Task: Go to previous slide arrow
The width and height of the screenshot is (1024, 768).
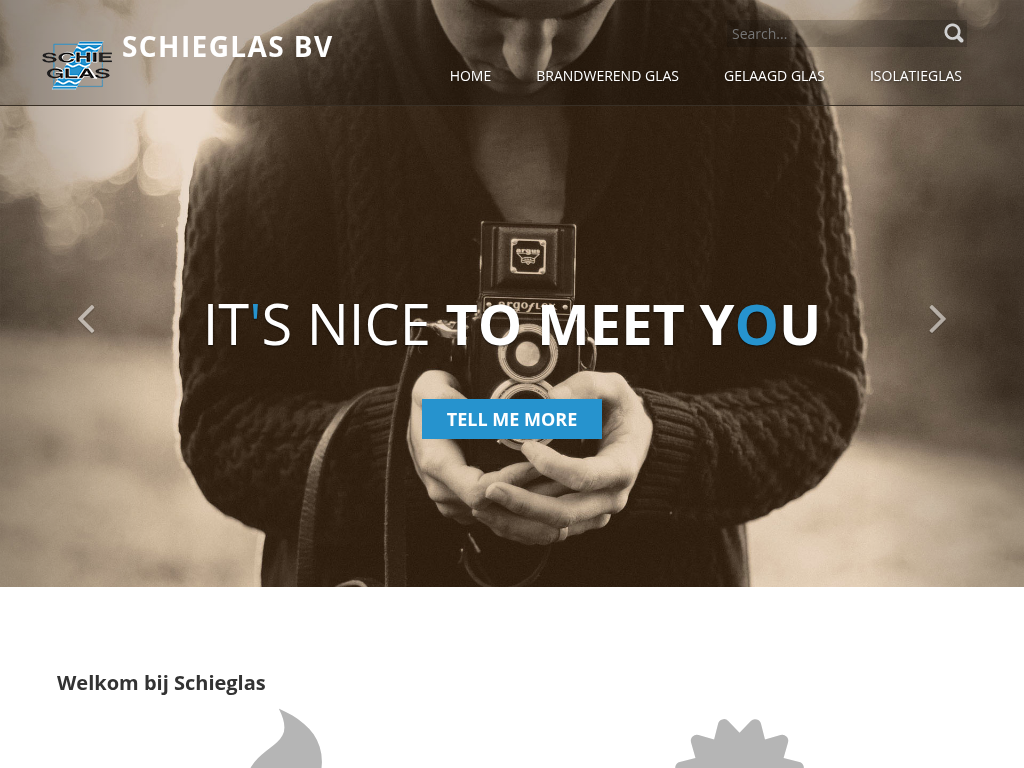Action: [x=86, y=319]
